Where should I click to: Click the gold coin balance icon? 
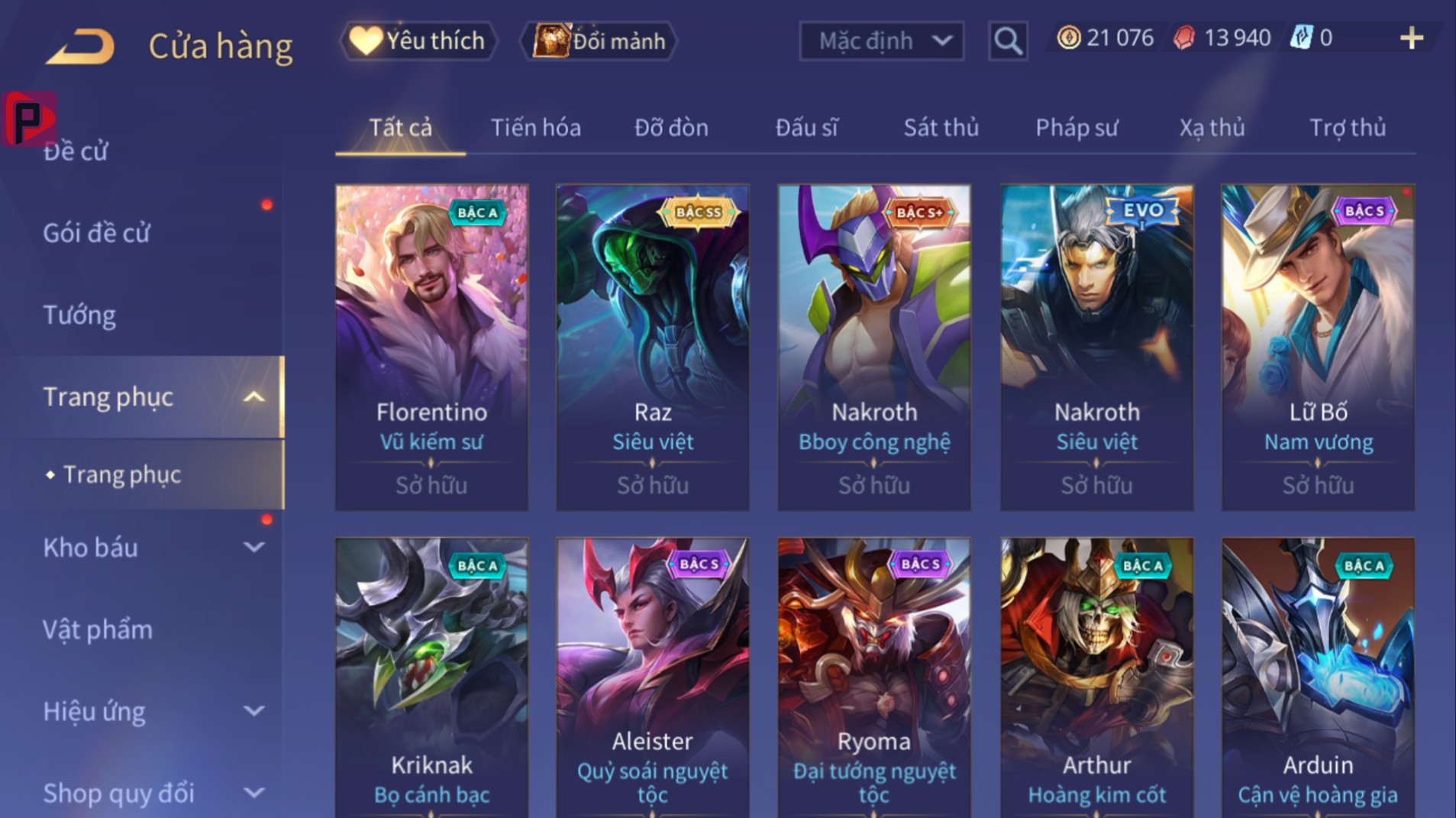[x=1068, y=37]
